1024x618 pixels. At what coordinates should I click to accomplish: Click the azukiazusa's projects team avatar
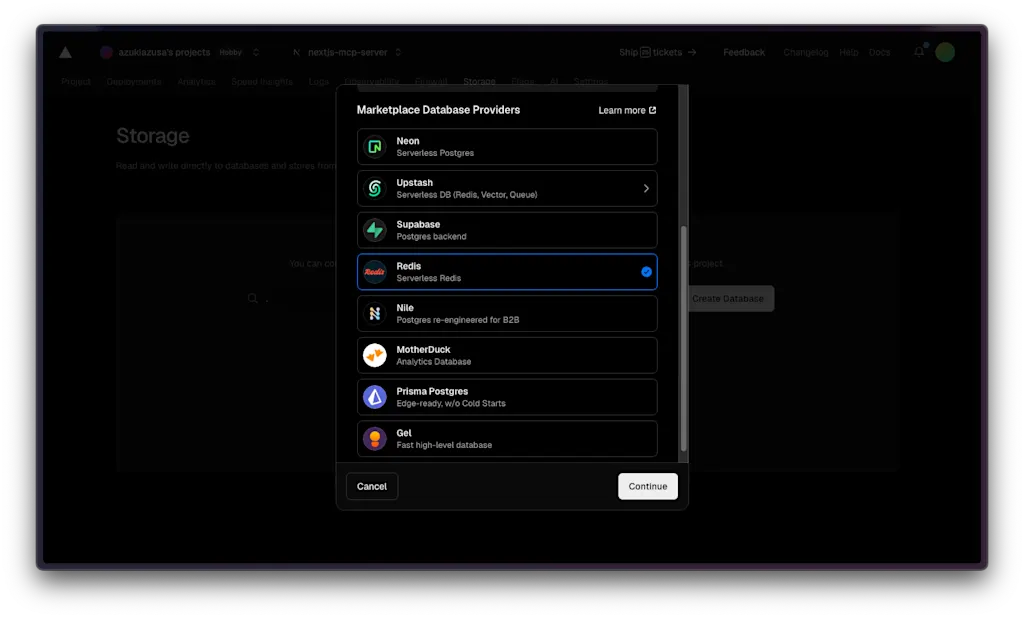106,52
